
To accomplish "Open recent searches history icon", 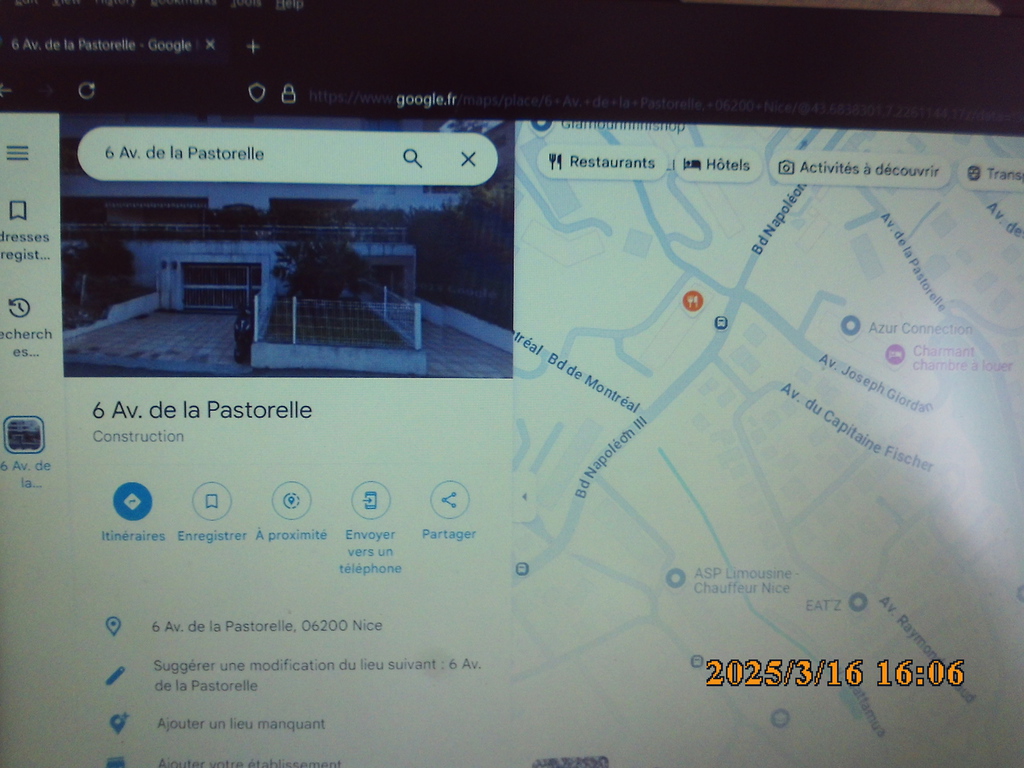I will click(19, 307).
